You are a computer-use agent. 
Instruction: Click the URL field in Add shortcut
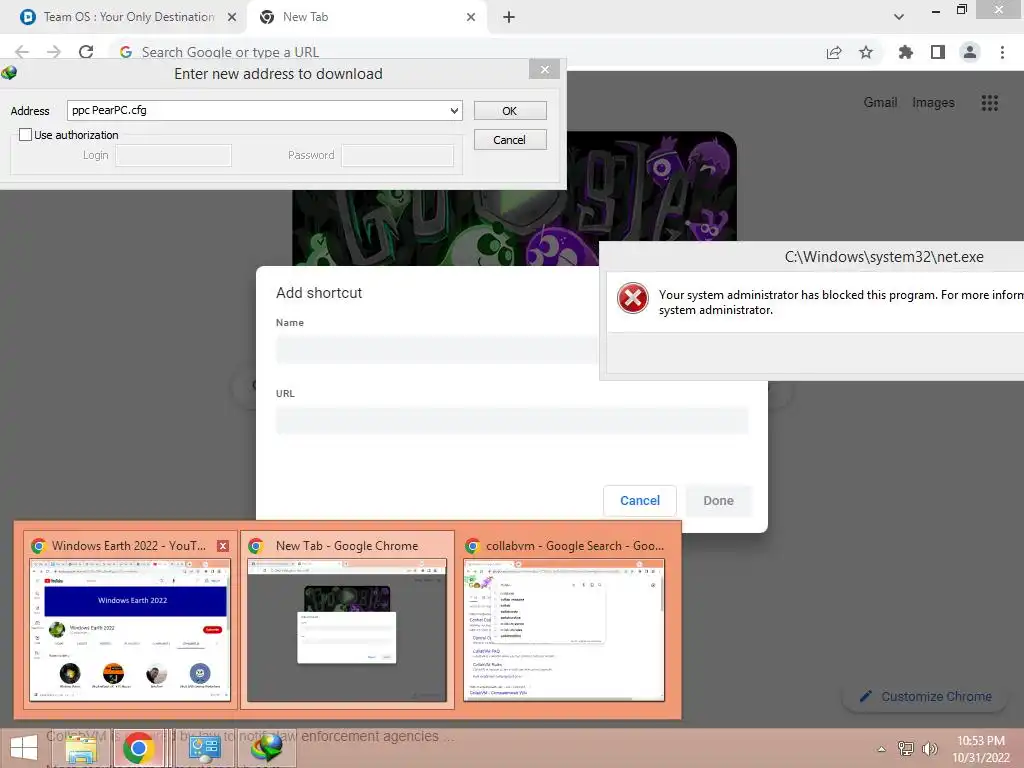click(512, 420)
